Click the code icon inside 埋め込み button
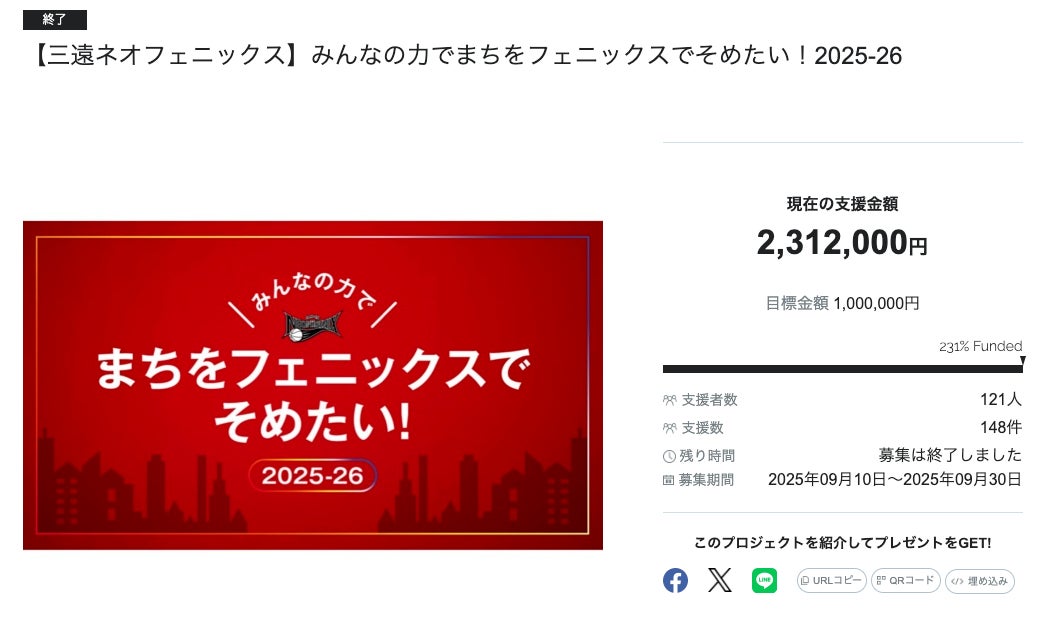This screenshot has height=623, width=1045. point(957,580)
